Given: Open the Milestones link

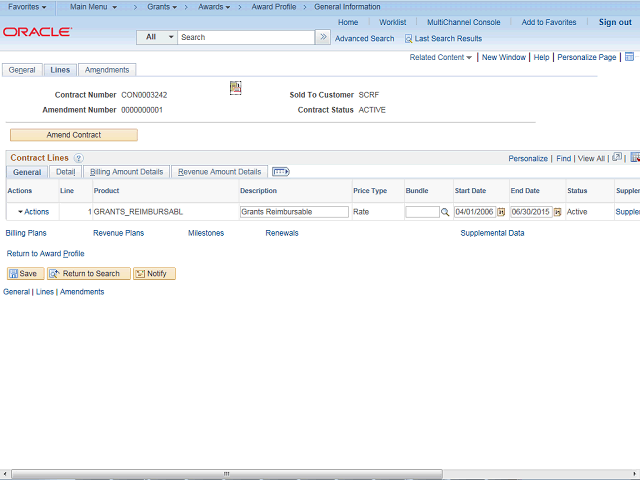Looking at the screenshot, I should tap(206, 233).
